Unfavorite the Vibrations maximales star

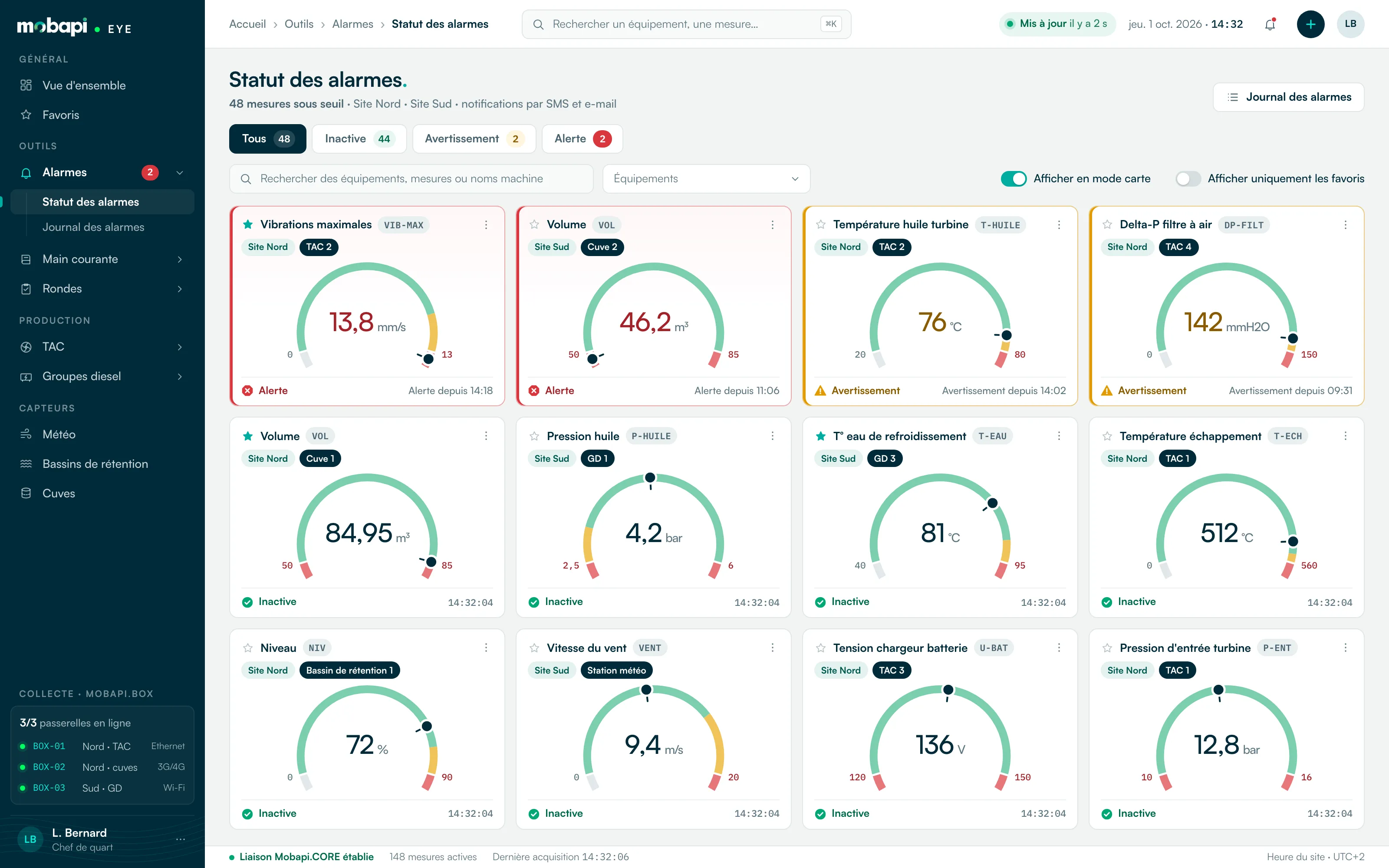point(248,224)
